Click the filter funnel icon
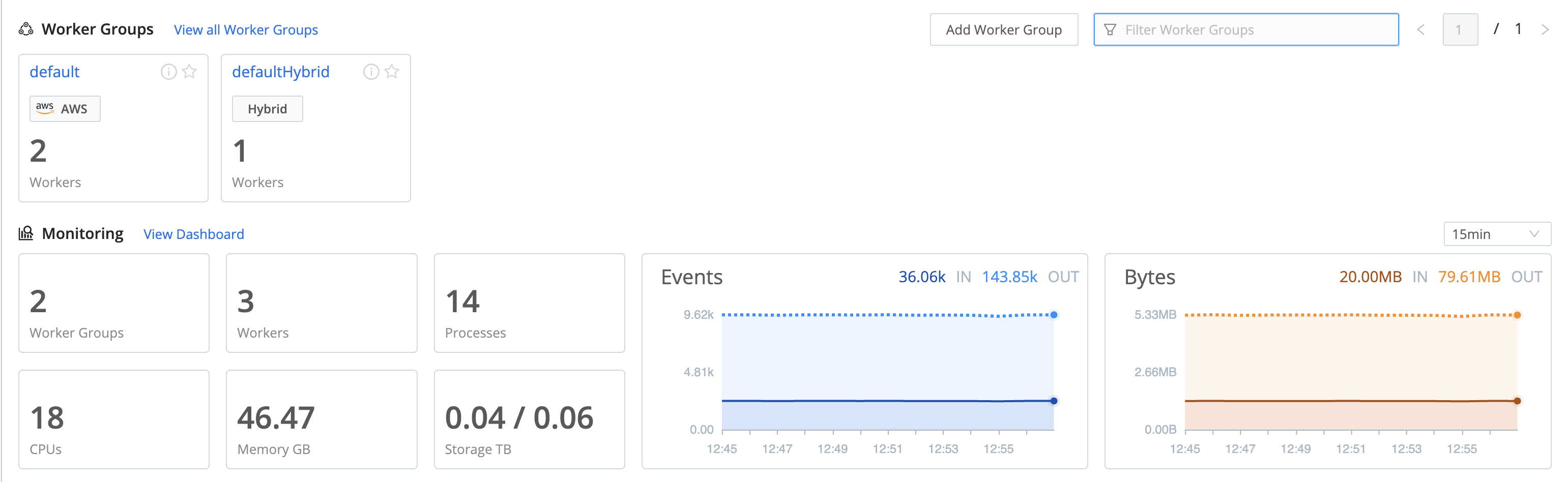Screen dimensions: 1568x482 tap(1110, 30)
